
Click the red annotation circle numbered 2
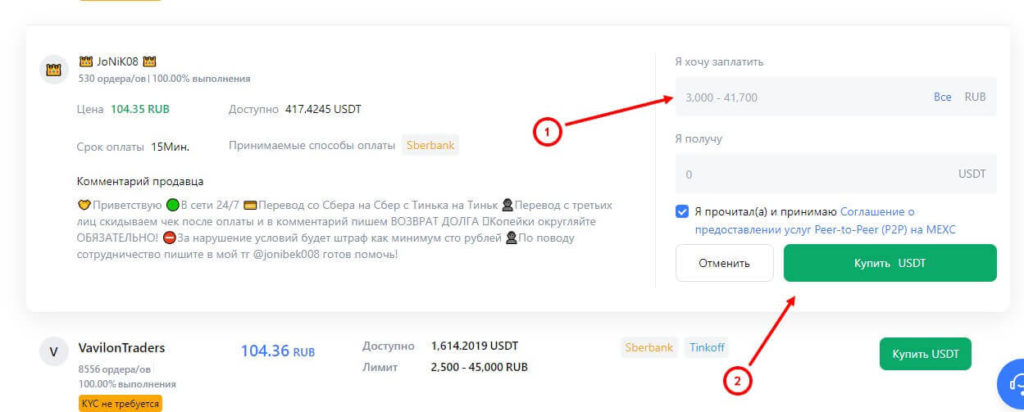point(737,379)
